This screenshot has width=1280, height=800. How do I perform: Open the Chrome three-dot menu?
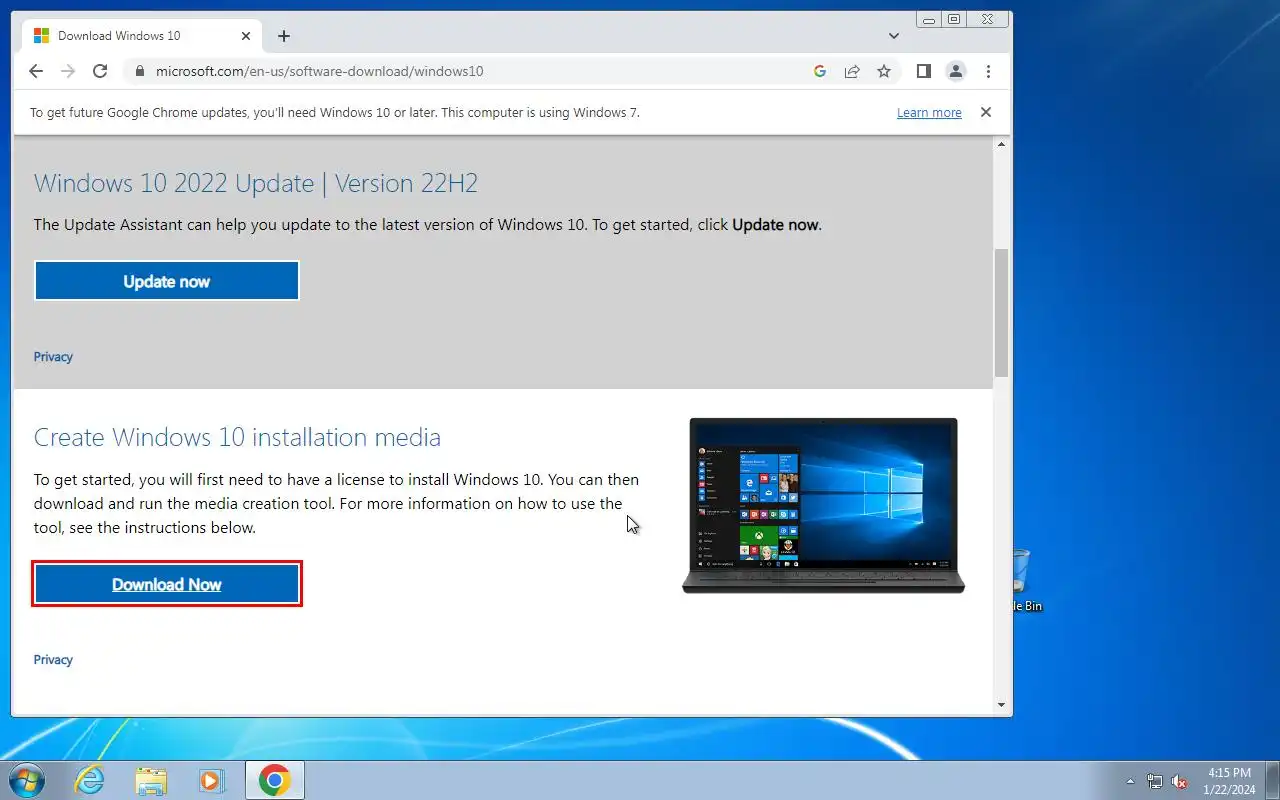coord(988,71)
